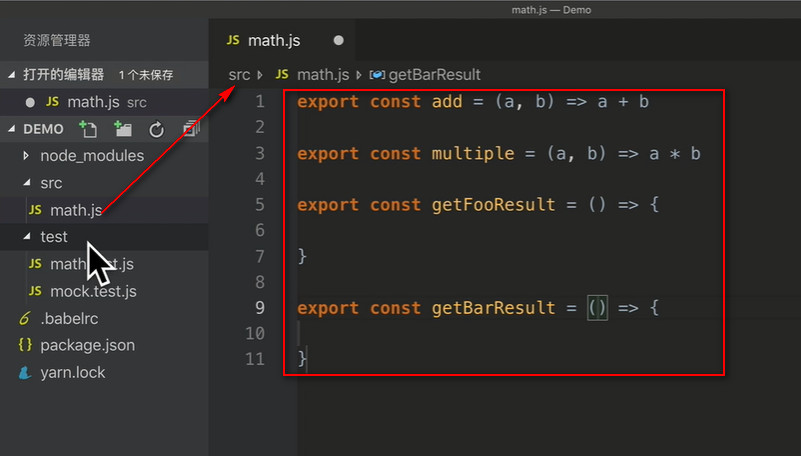
Task: Click the braces icon beside package.json
Action: 25,345
